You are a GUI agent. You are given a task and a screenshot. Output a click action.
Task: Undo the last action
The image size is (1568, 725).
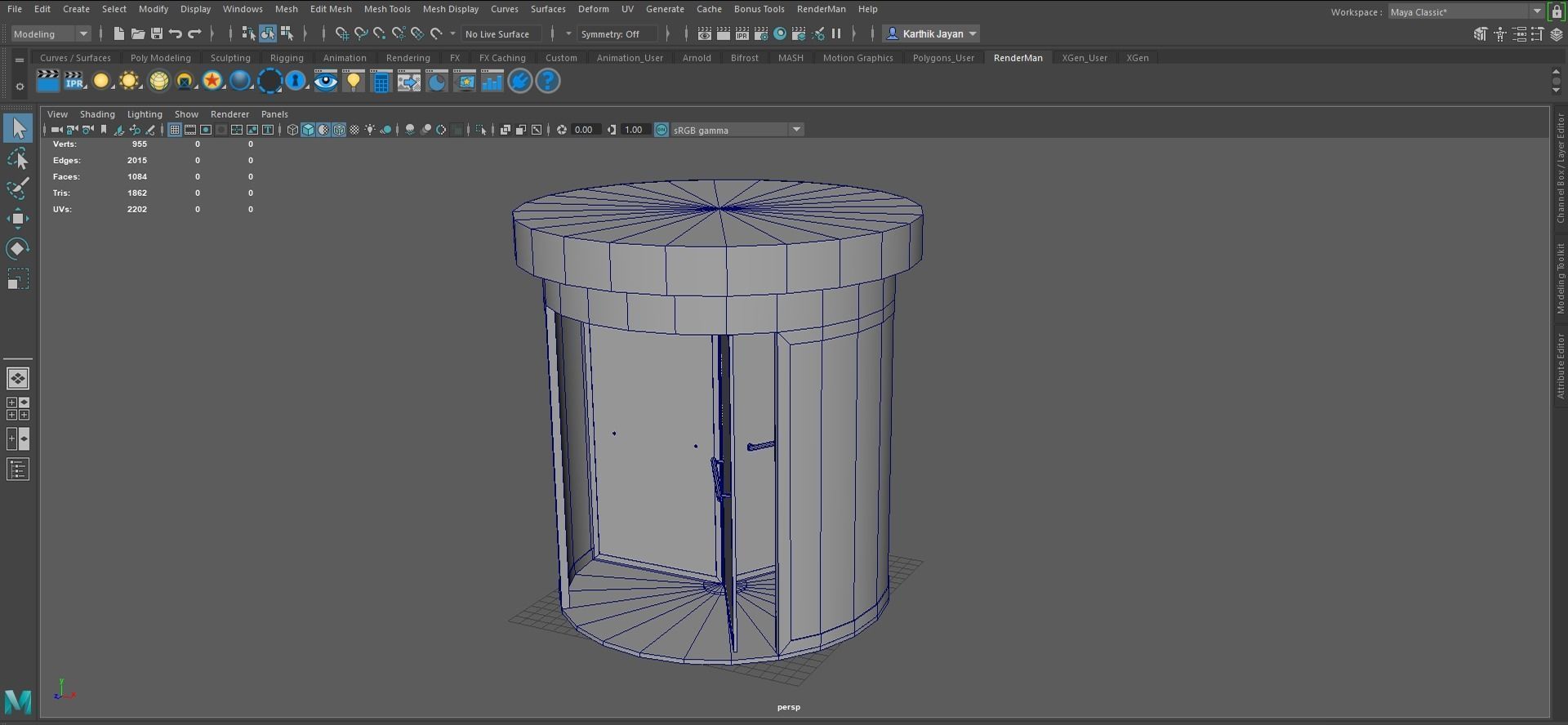point(175,33)
